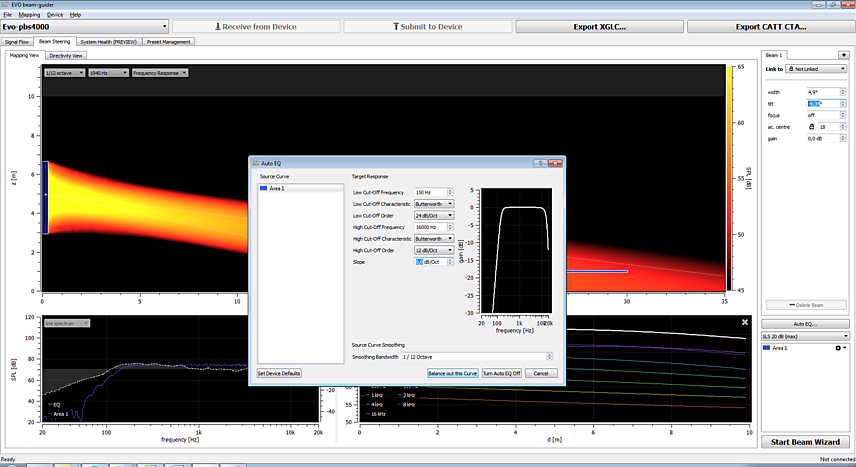856x467 pixels.
Task: Click the beam tilt value field
Action: tap(823, 103)
